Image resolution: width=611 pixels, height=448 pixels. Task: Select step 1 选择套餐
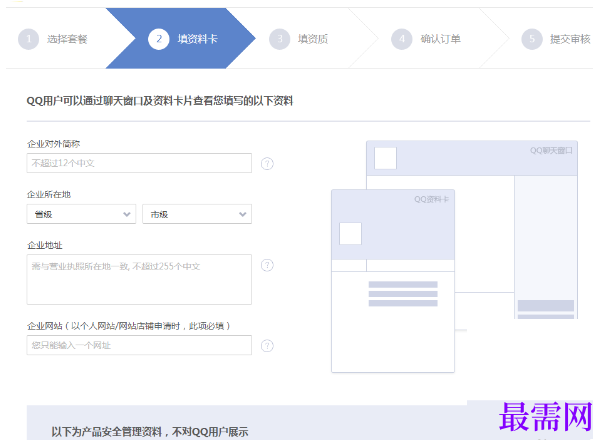click(x=53, y=39)
